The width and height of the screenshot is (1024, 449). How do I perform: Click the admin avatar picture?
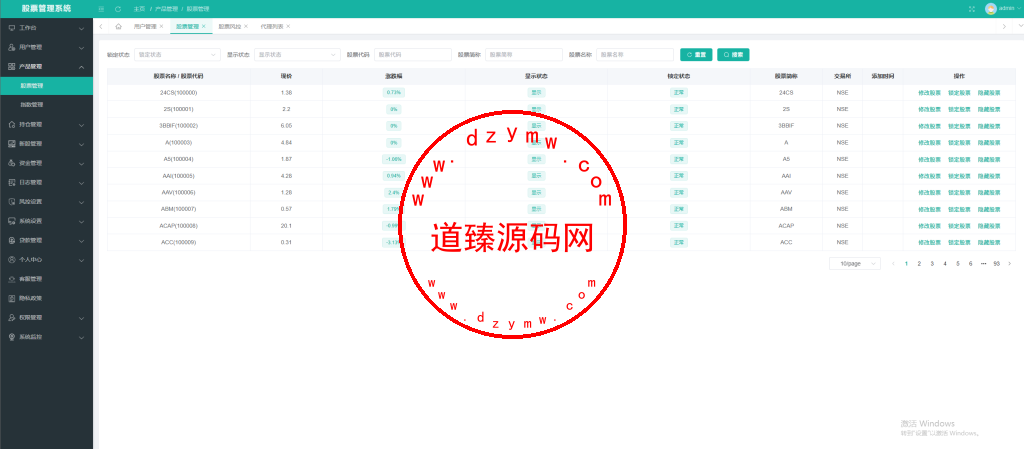[x=991, y=8]
